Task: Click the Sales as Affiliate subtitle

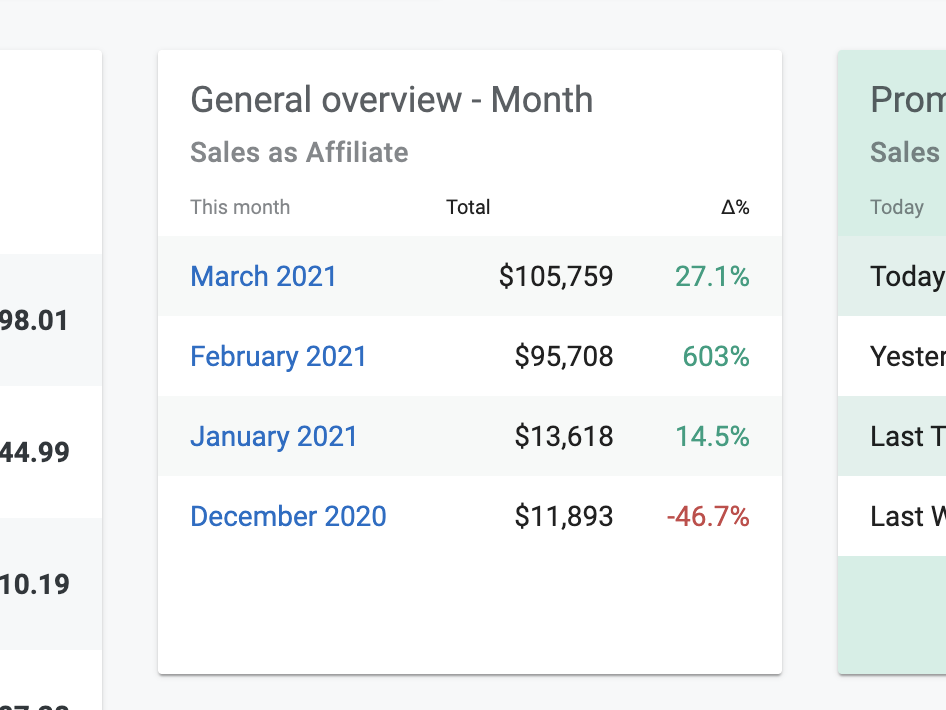Action: pos(299,152)
